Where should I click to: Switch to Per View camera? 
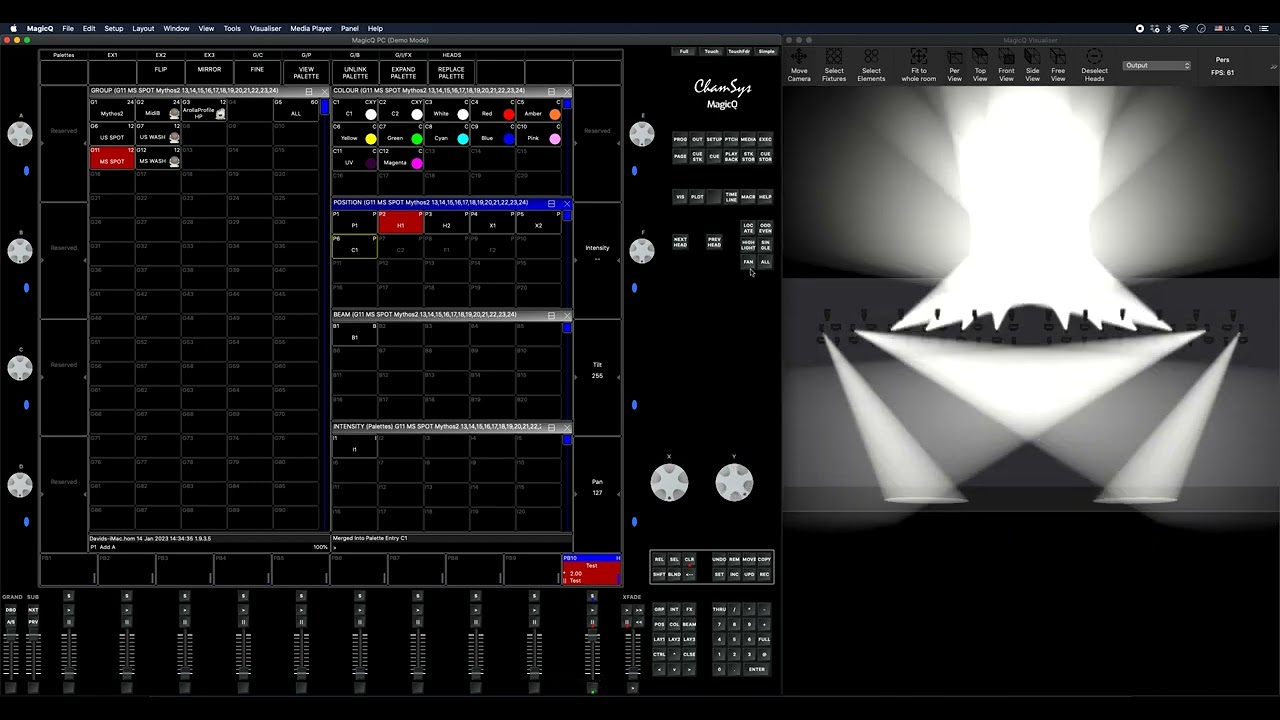954,66
